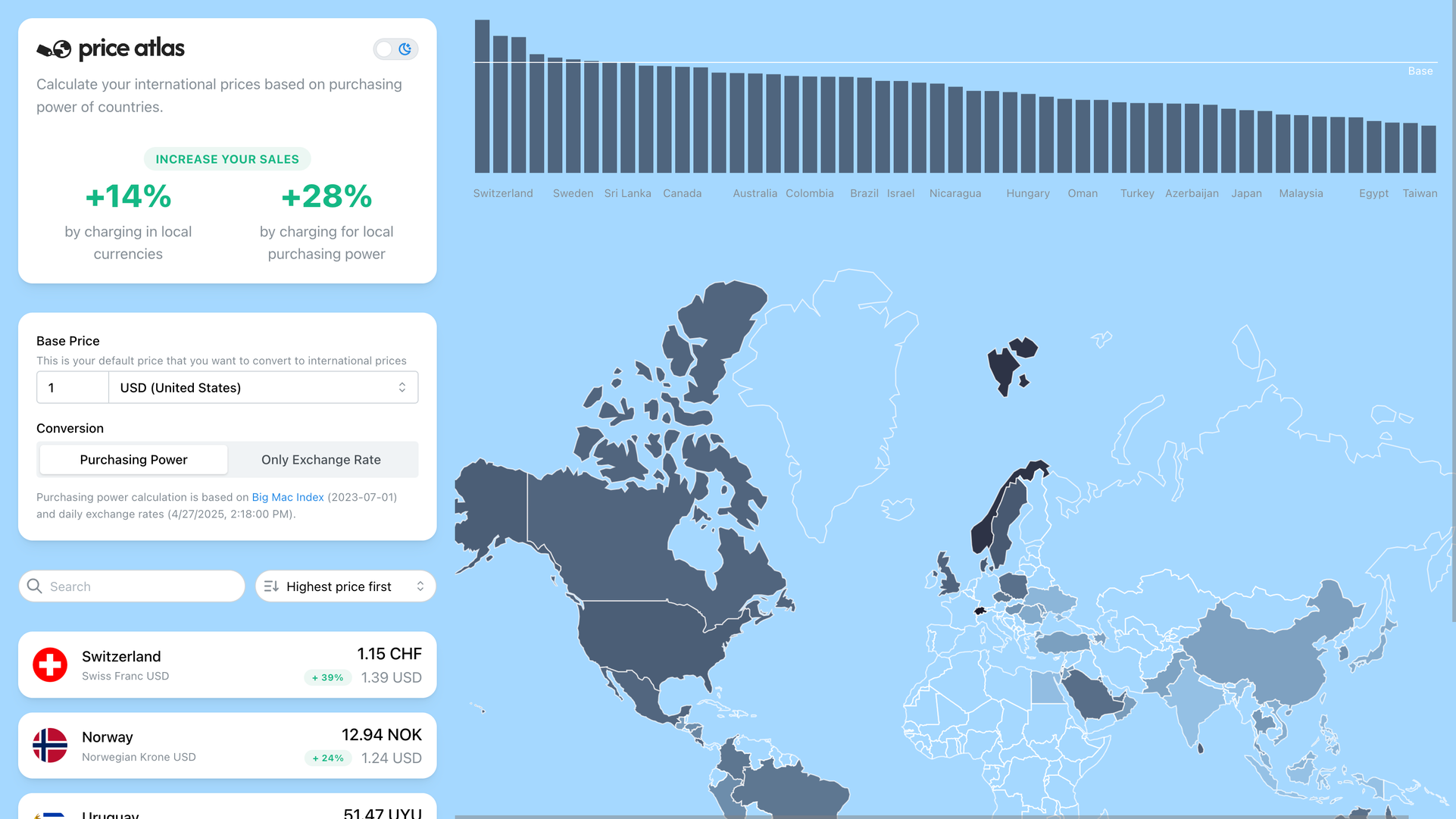Click the Switzerland flag icon

coord(50,665)
